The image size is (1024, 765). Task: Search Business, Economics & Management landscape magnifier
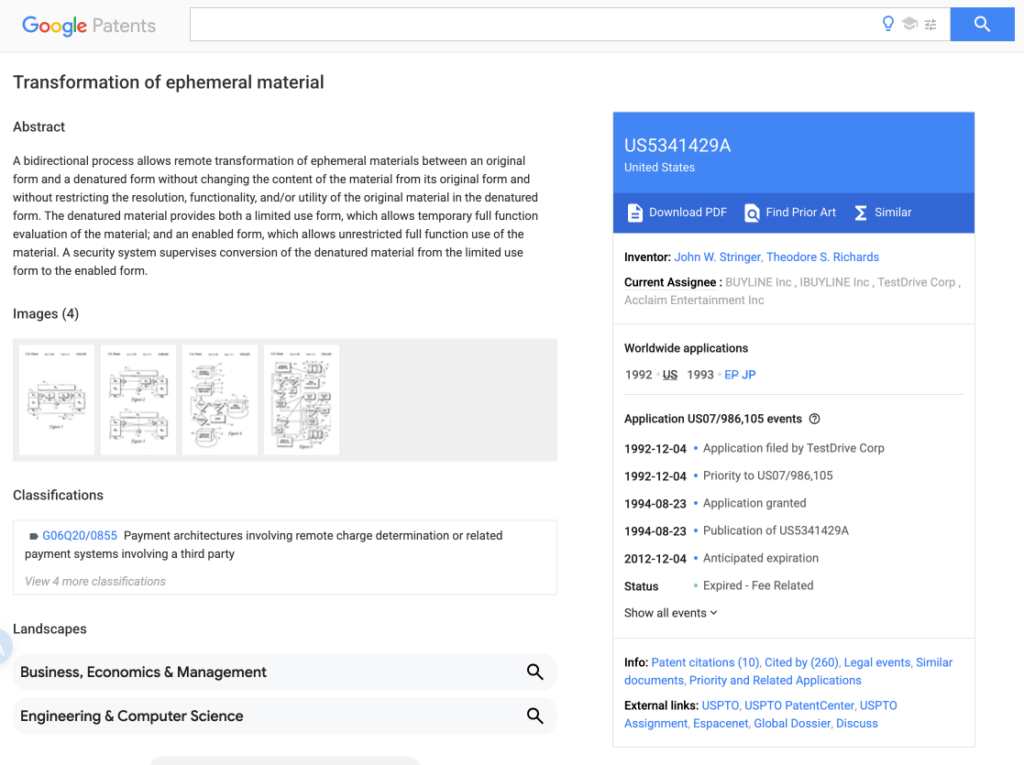tap(535, 672)
